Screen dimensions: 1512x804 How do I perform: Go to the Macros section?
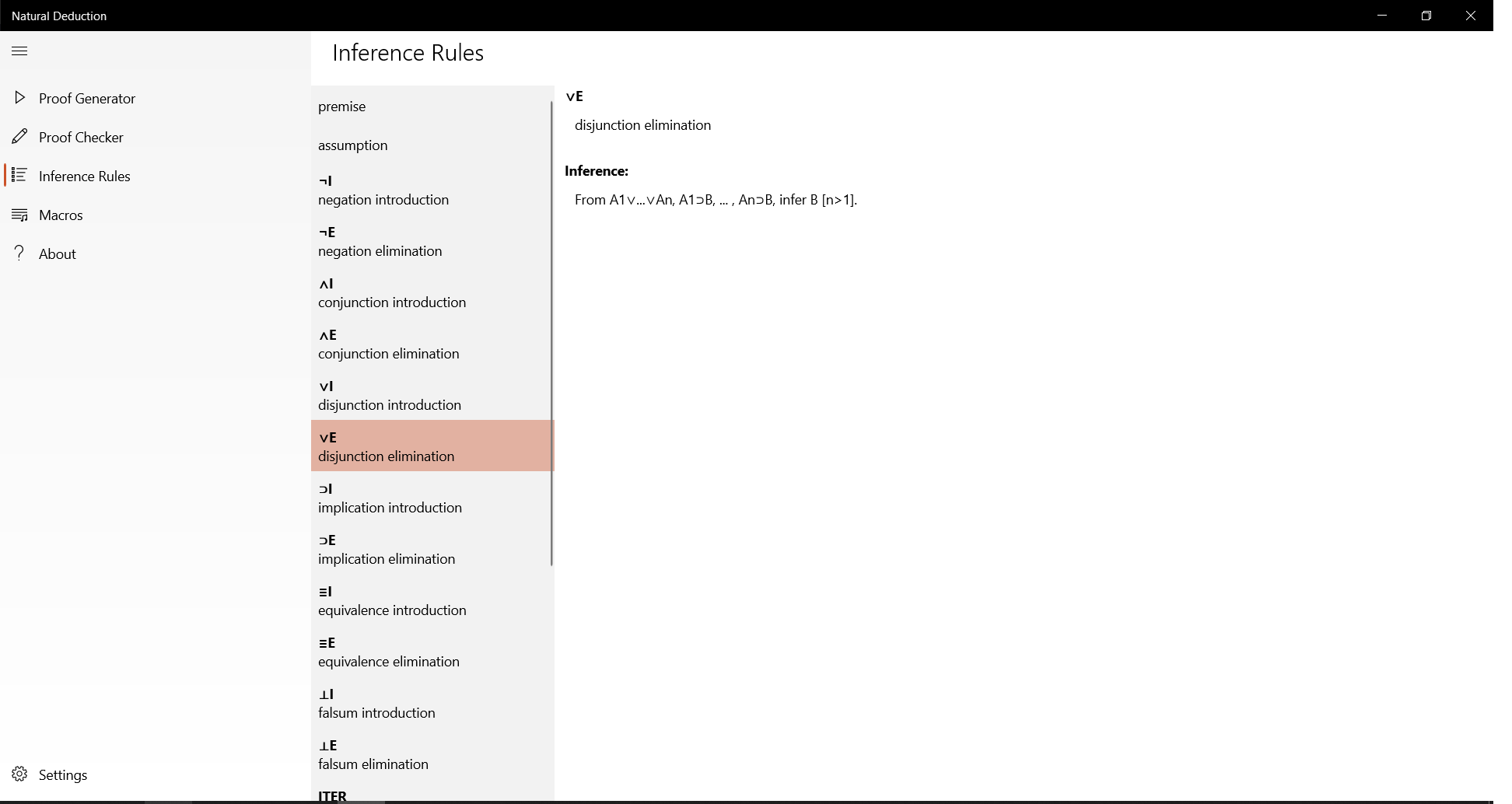pyautogui.click(x=61, y=215)
